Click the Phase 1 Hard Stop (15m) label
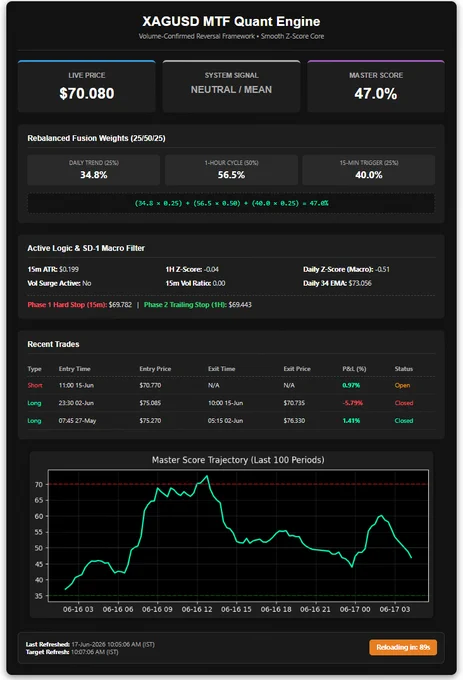The width and height of the screenshot is (463, 680). (67, 304)
